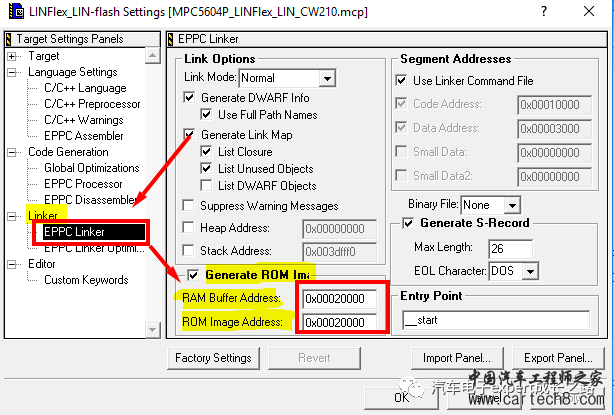Image resolution: width=614 pixels, height=415 pixels.
Task: Collapse the Language Settings node
Action: click(12, 72)
